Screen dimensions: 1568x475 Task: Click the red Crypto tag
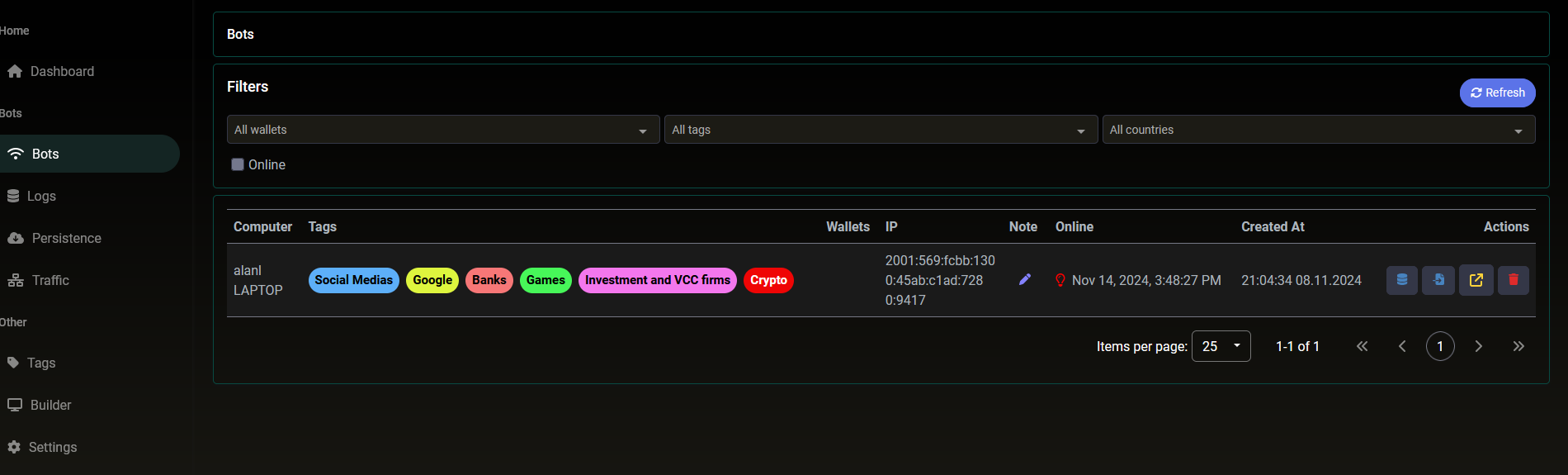click(x=768, y=280)
